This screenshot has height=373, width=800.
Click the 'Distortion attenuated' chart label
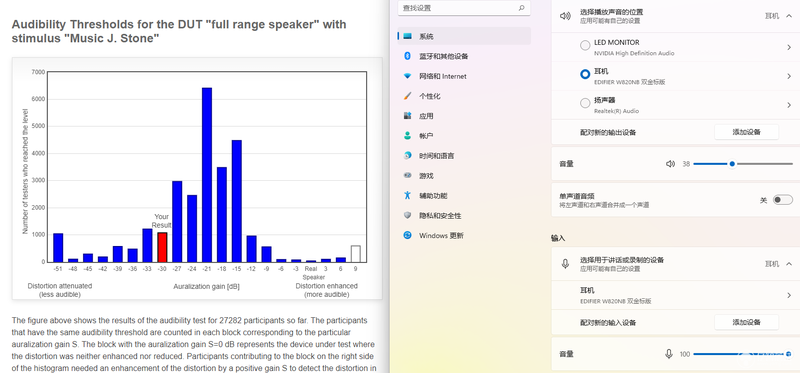point(60,286)
